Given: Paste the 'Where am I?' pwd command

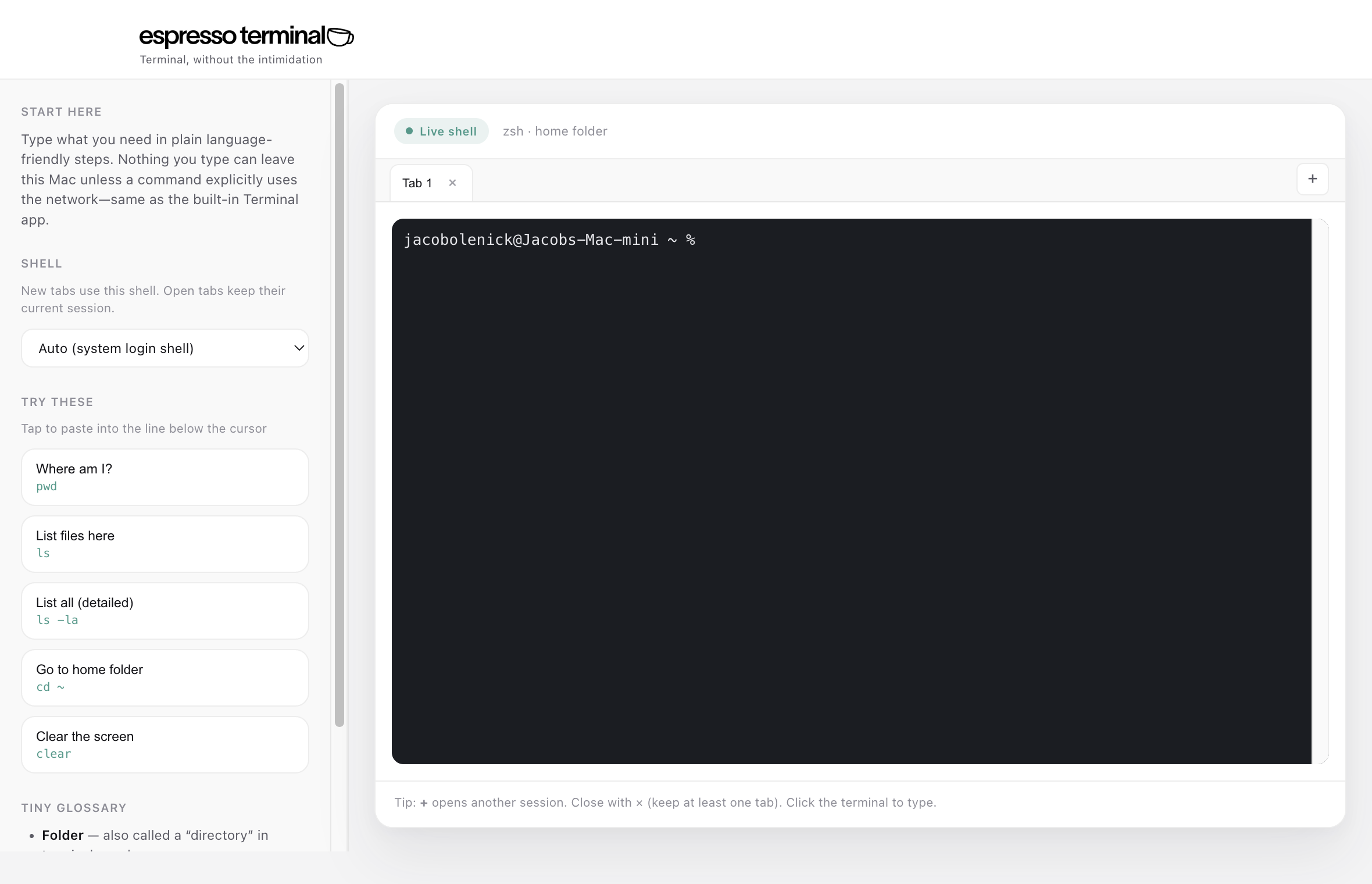Looking at the screenshot, I should coord(165,477).
